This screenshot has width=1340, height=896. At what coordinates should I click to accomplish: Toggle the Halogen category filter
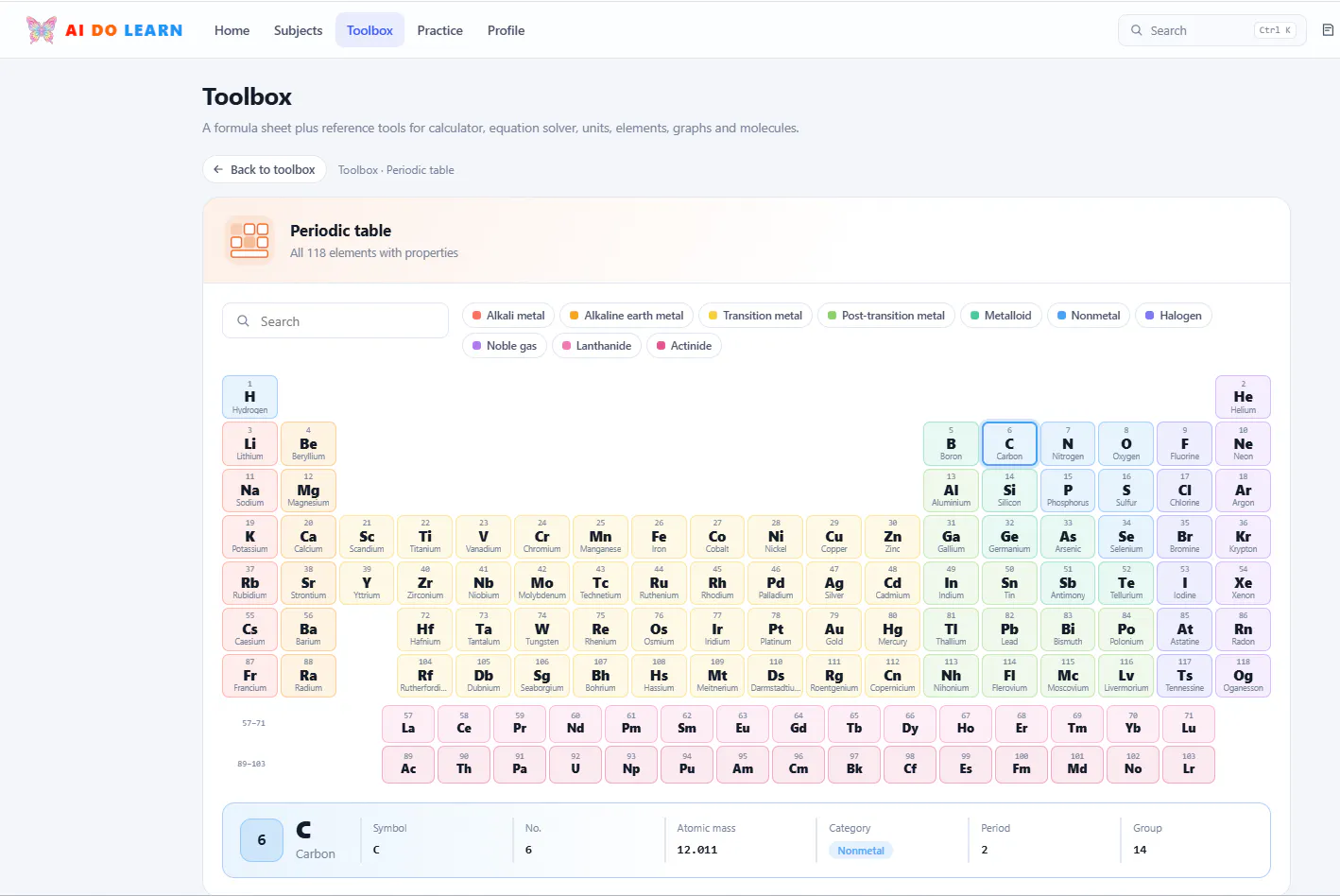coord(1174,316)
